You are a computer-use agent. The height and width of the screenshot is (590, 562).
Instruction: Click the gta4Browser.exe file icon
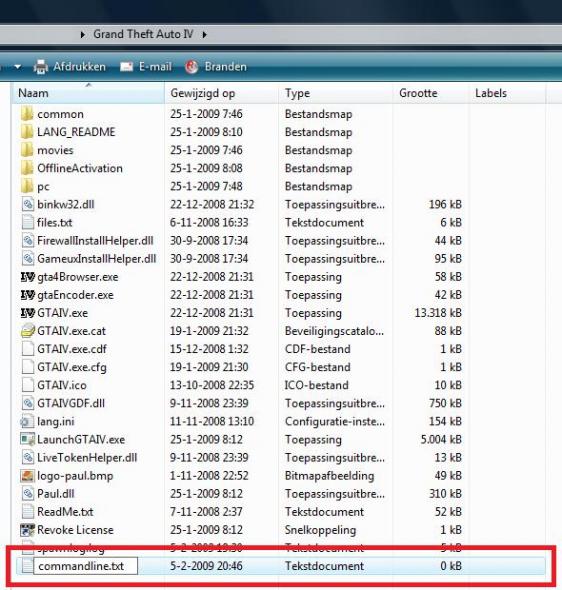click(x=27, y=277)
